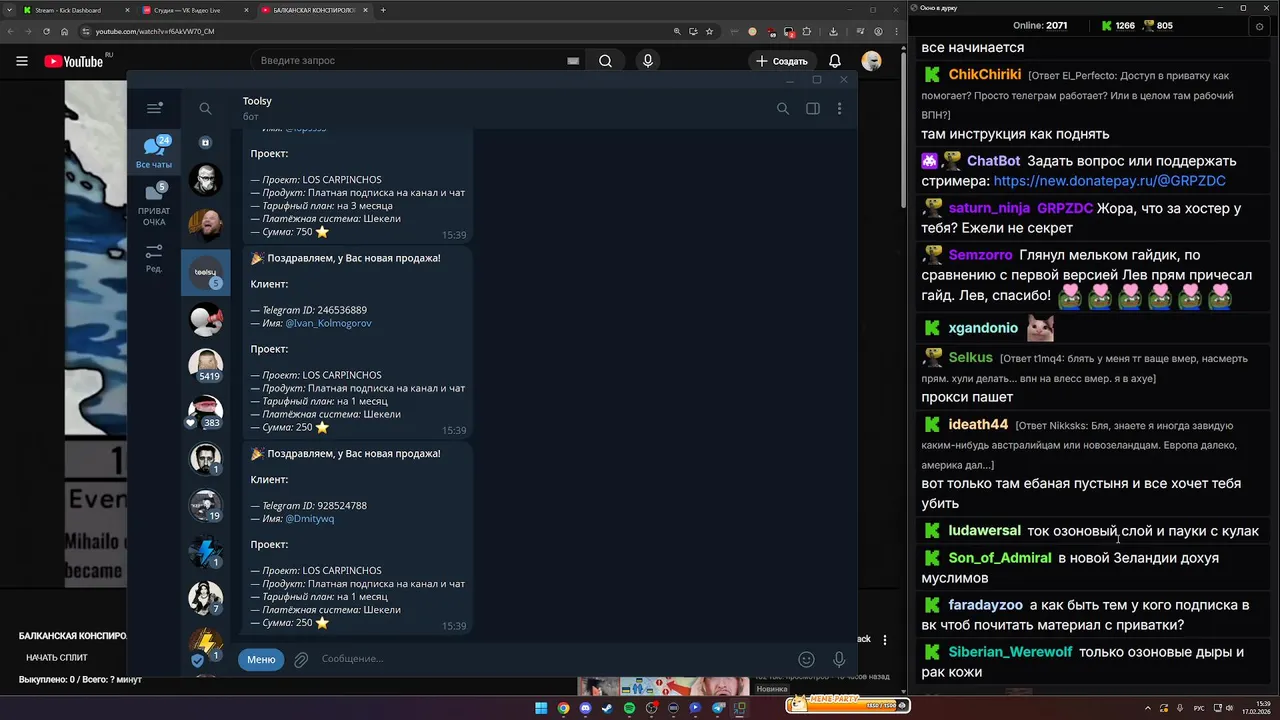Open the 'Ред.' folder edit option
Viewport: 1280px width, 720px height.
point(154,257)
